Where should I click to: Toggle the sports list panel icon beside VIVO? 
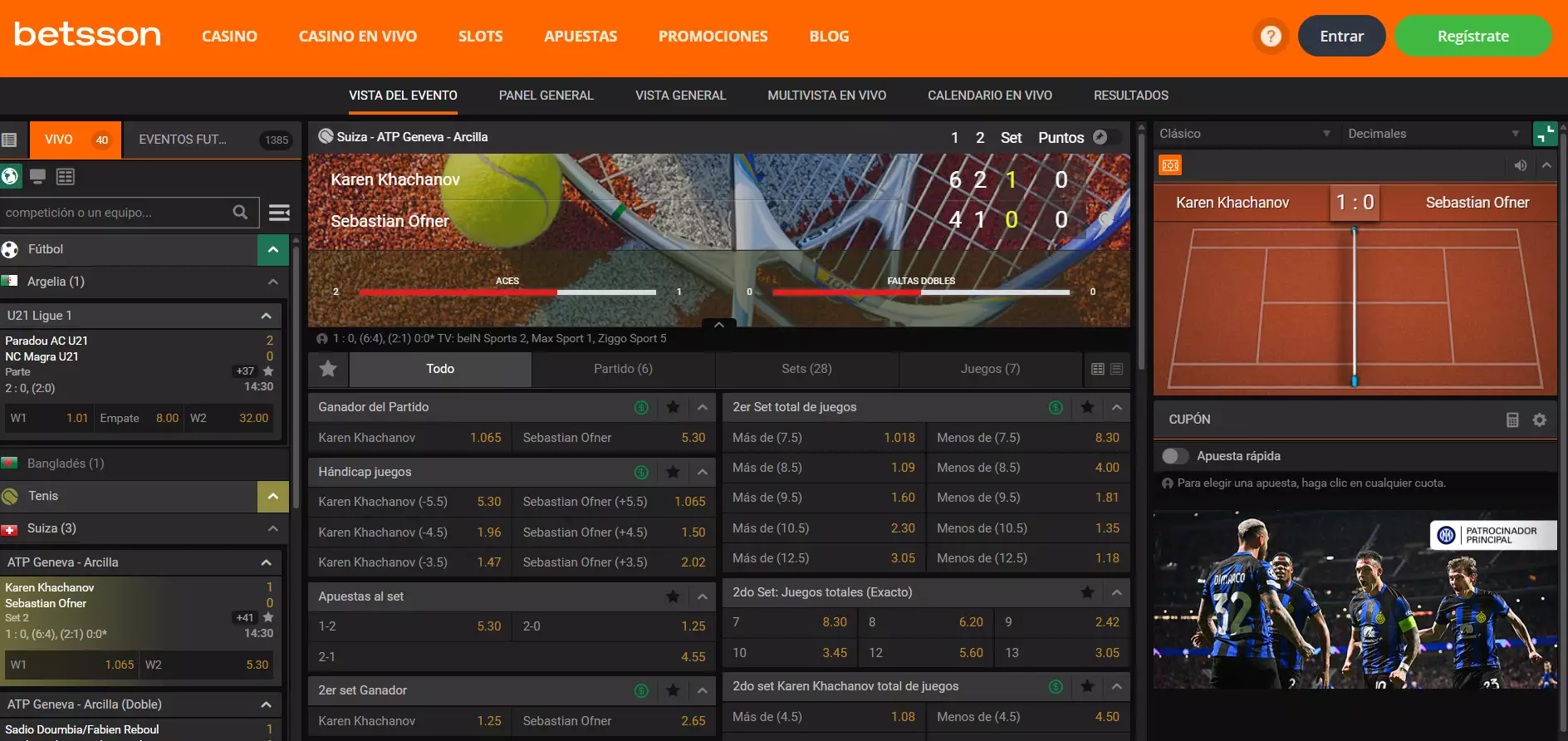(x=10, y=140)
